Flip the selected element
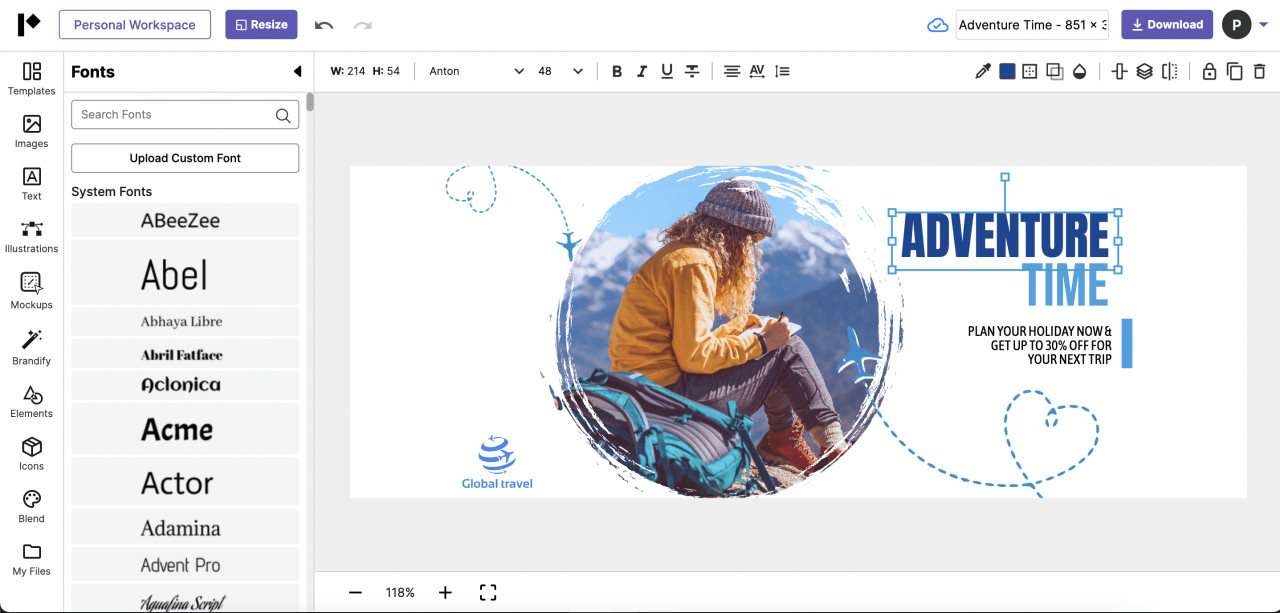Viewport: 1280px width, 613px height. click(x=1169, y=71)
